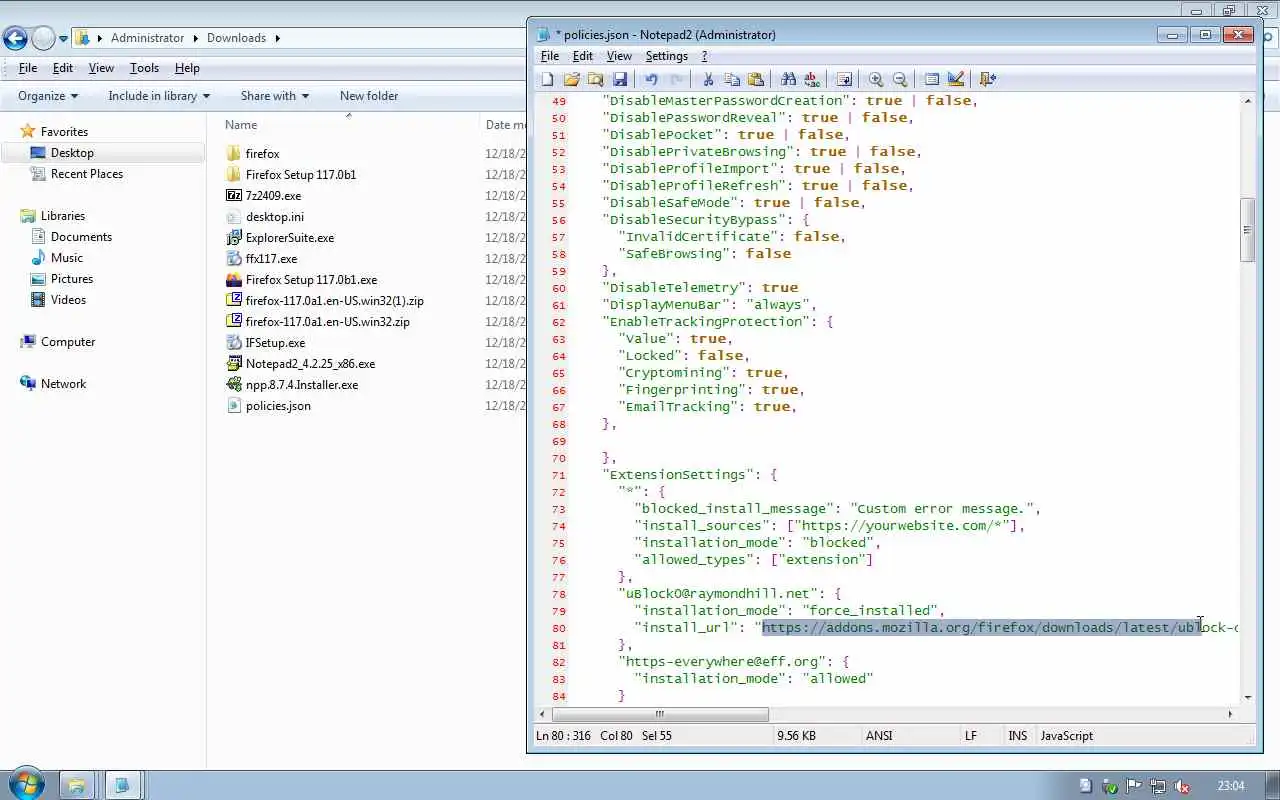Save policies.json with the floppy icon
Image resolution: width=1280 pixels, height=800 pixels.
(x=620, y=79)
